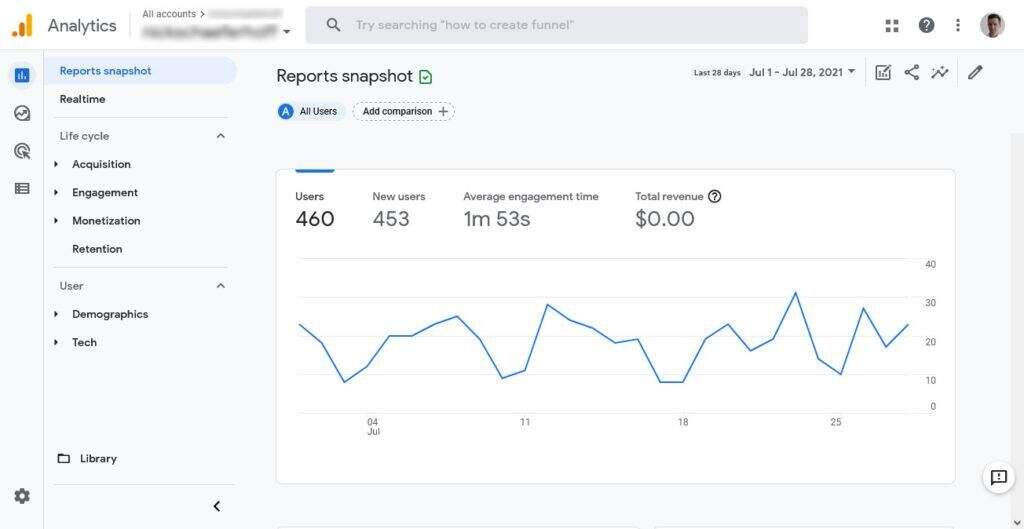This screenshot has height=529, width=1024.
Task: Open the Configure icon in left rail
Action: (22, 188)
